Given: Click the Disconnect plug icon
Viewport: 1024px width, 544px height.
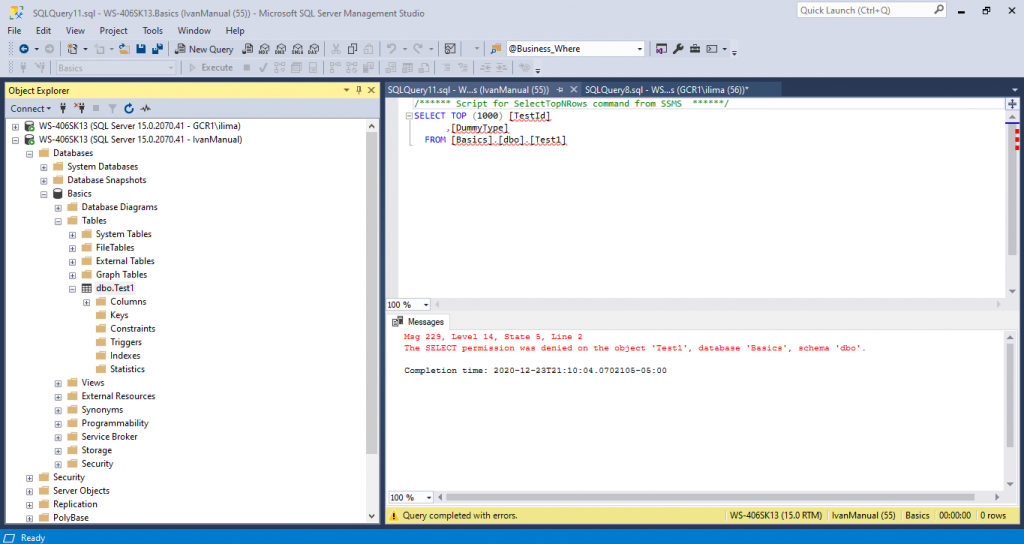Looking at the screenshot, I should [x=79, y=108].
